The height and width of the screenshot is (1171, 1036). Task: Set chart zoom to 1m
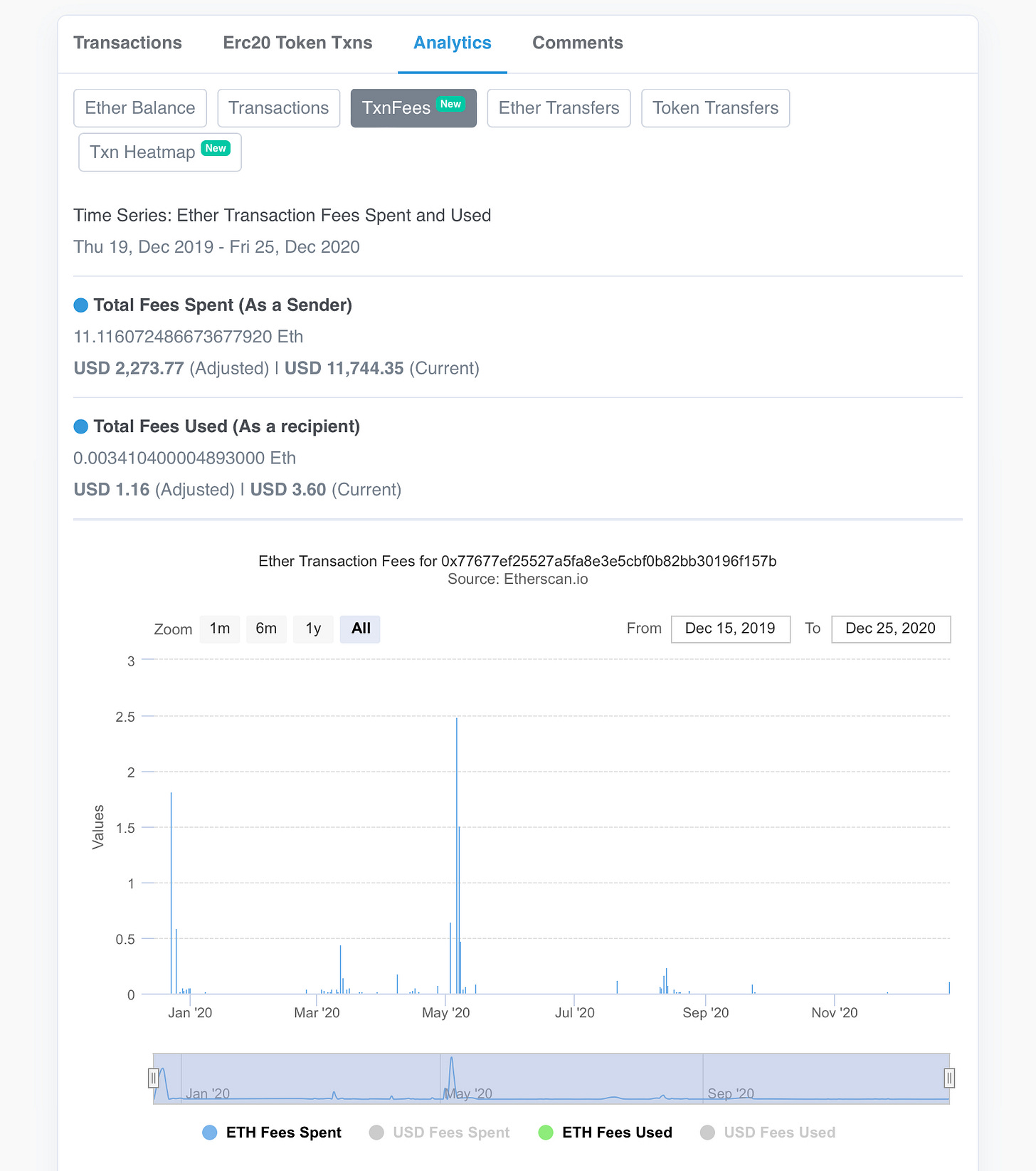pyautogui.click(x=220, y=629)
